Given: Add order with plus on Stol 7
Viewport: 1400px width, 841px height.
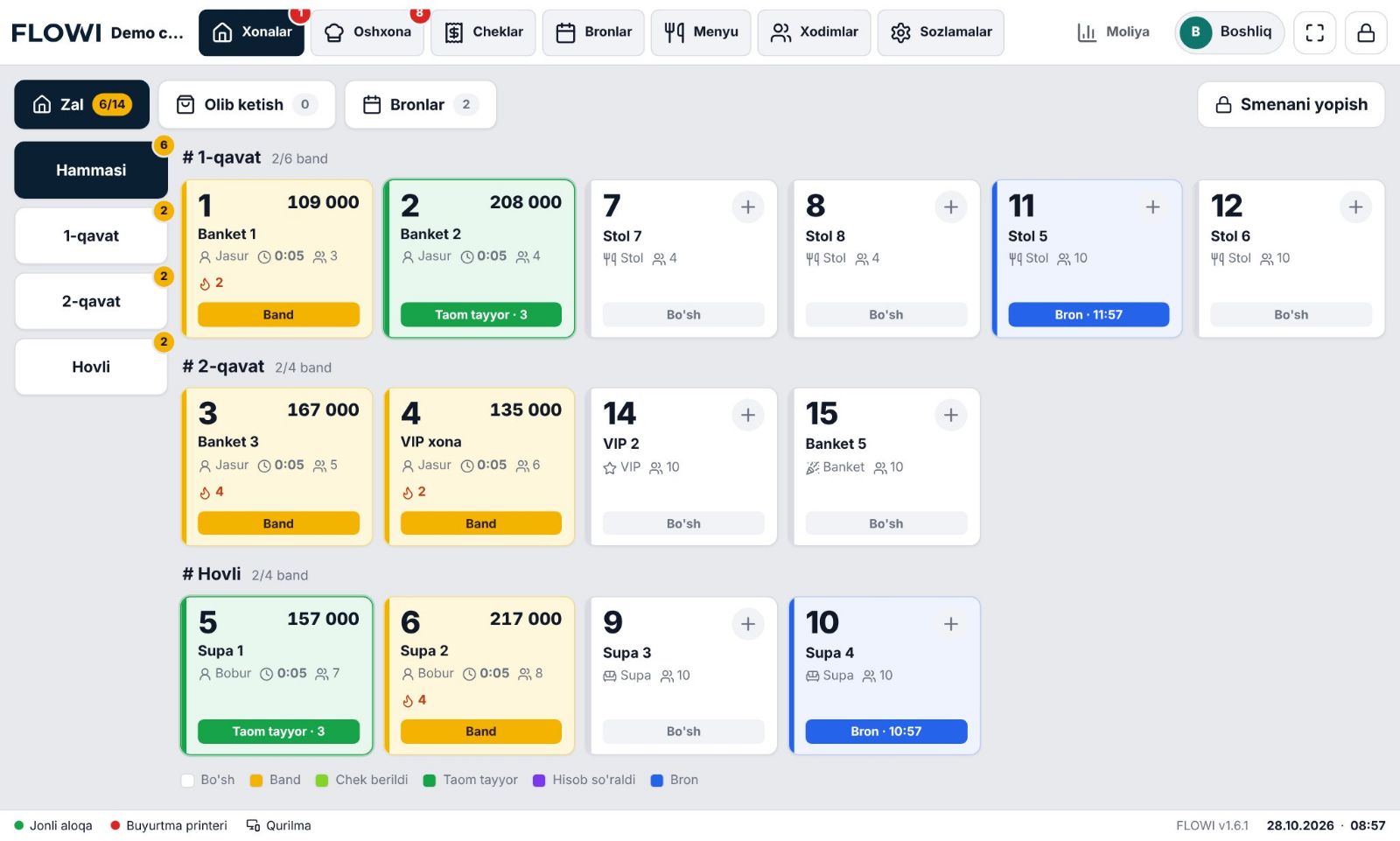Looking at the screenshot, I should tap(748, 207).
